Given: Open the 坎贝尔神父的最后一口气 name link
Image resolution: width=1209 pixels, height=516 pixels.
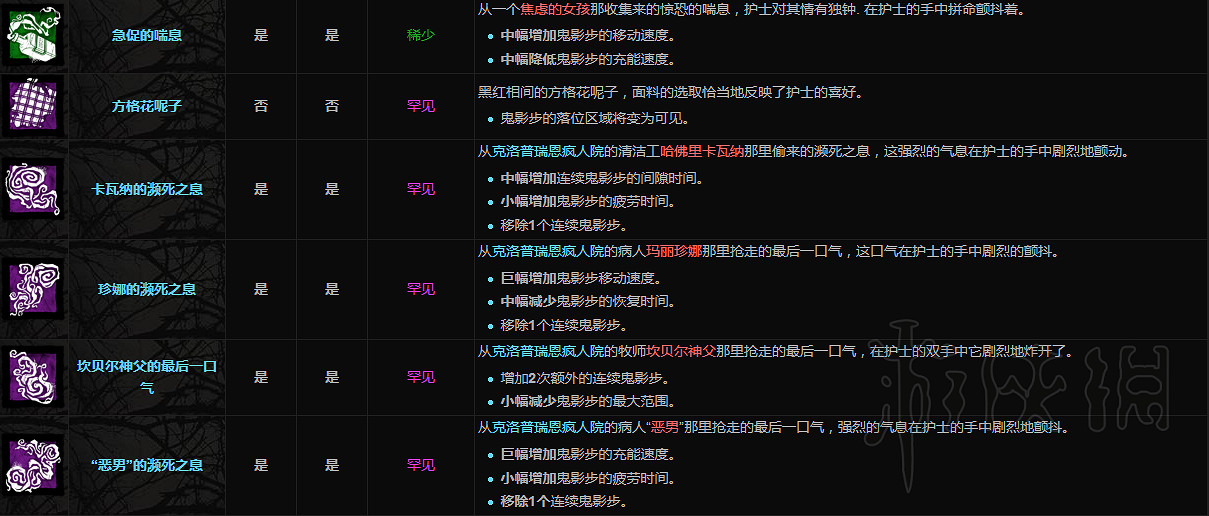Looking at the screenshot, I should [147, 377].
